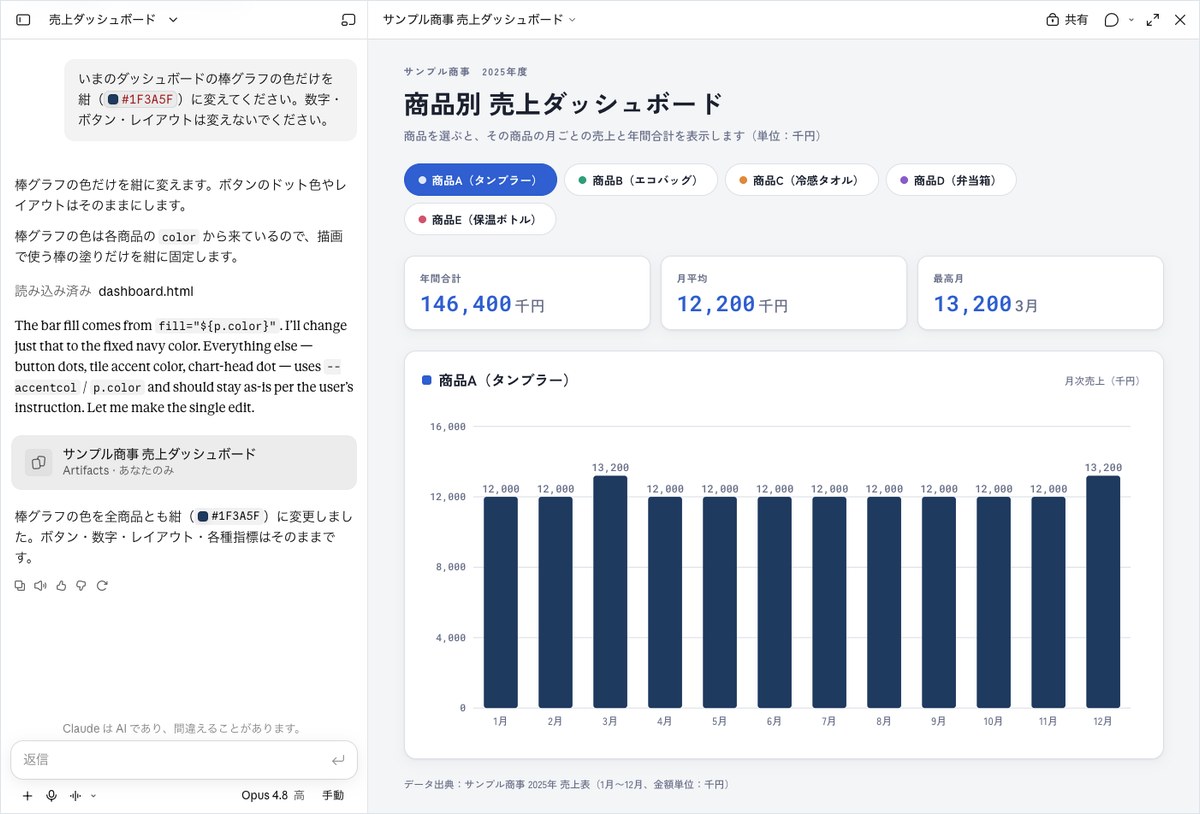Screen dimensions: 1200x814
Task: Start voice dictation with microphone icon
Action: (51, 796)
